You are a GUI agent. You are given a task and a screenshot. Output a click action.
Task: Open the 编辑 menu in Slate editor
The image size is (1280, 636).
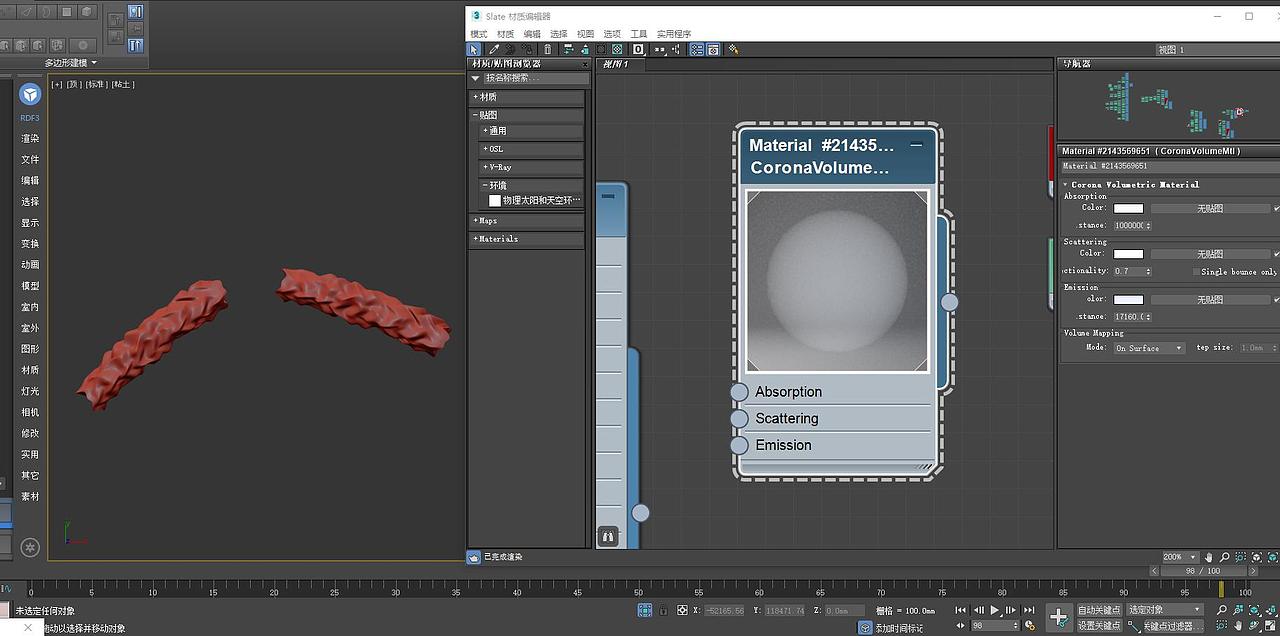[x=532, y=34]
